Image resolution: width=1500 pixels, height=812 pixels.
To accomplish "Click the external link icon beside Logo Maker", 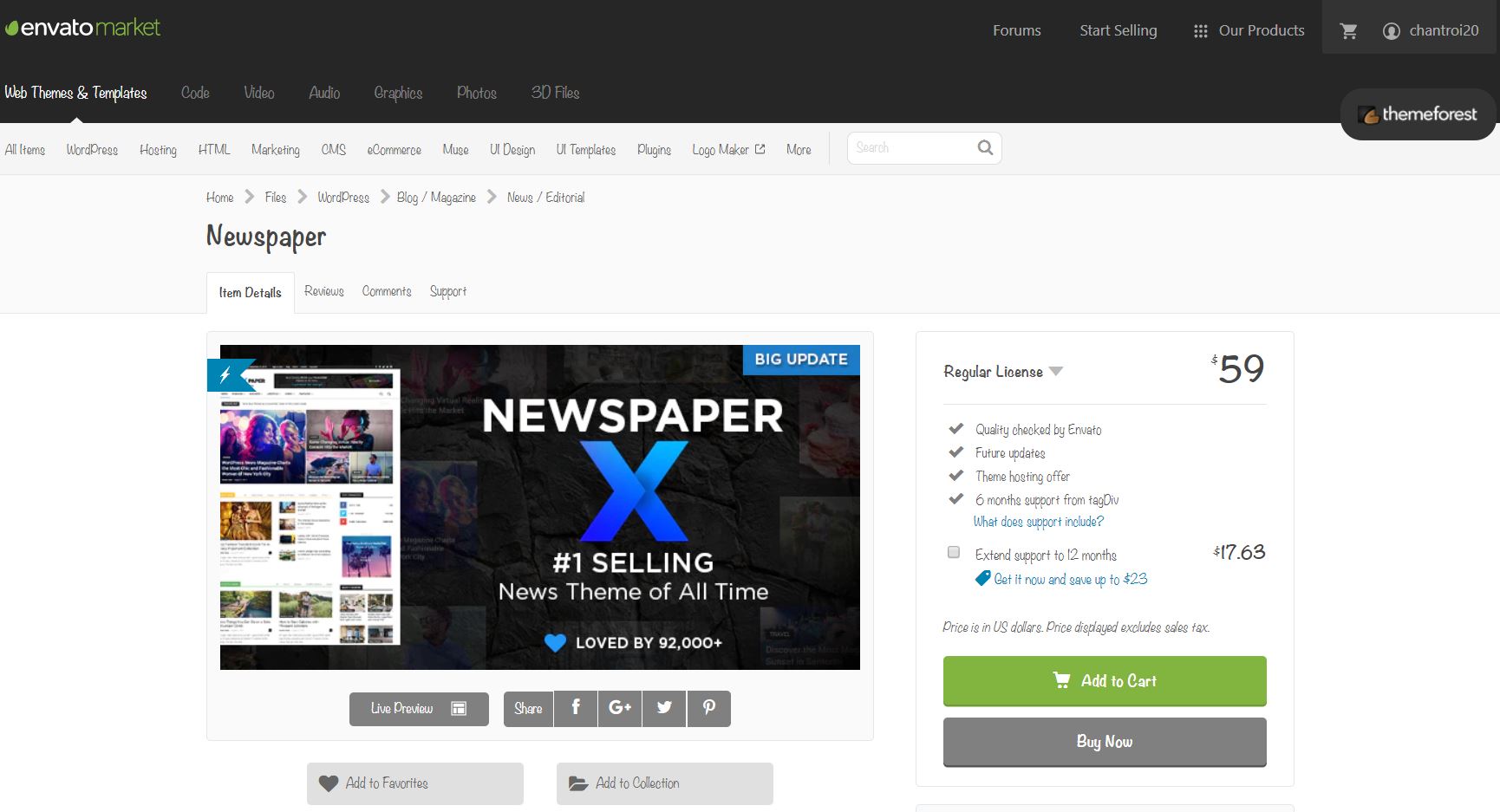I will 760,149.
